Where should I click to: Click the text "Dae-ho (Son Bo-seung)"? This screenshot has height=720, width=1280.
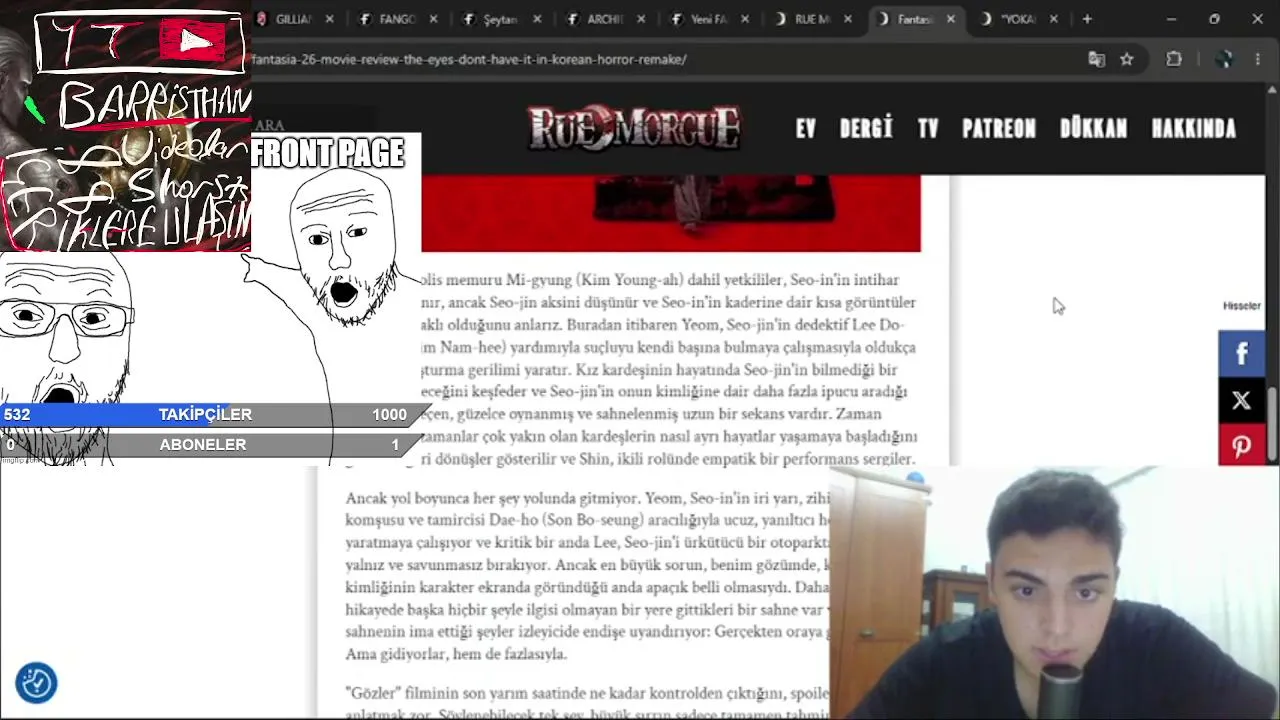click(567, 520)
